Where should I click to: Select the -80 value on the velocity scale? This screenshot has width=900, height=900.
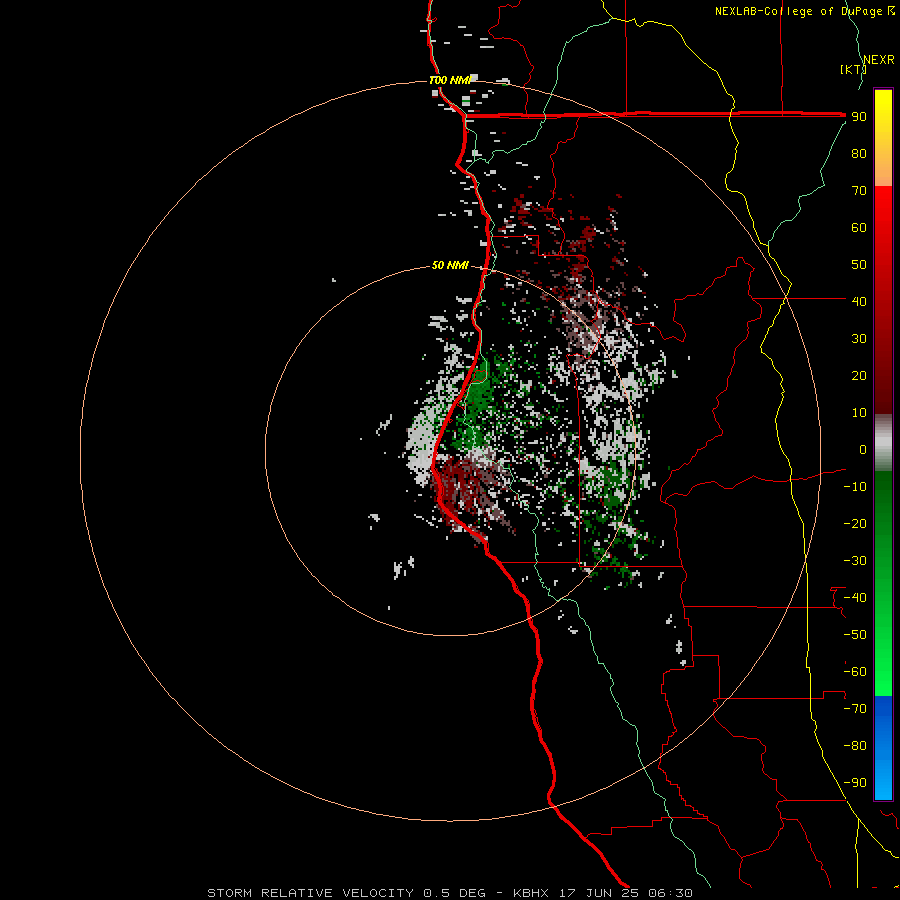pos(855,746)
